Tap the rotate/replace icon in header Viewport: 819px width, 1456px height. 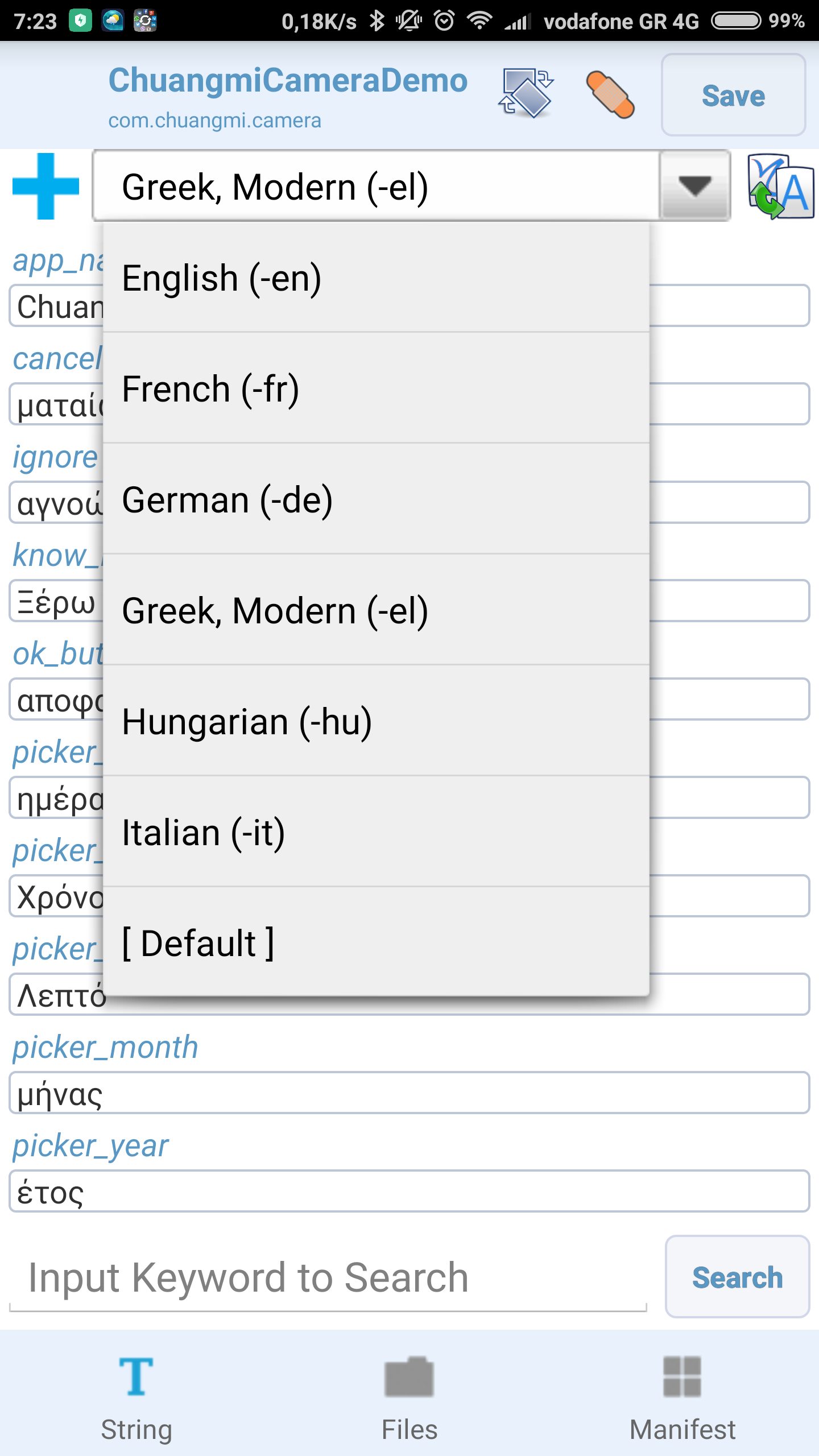pyautogui.click(x=526, y=94)
